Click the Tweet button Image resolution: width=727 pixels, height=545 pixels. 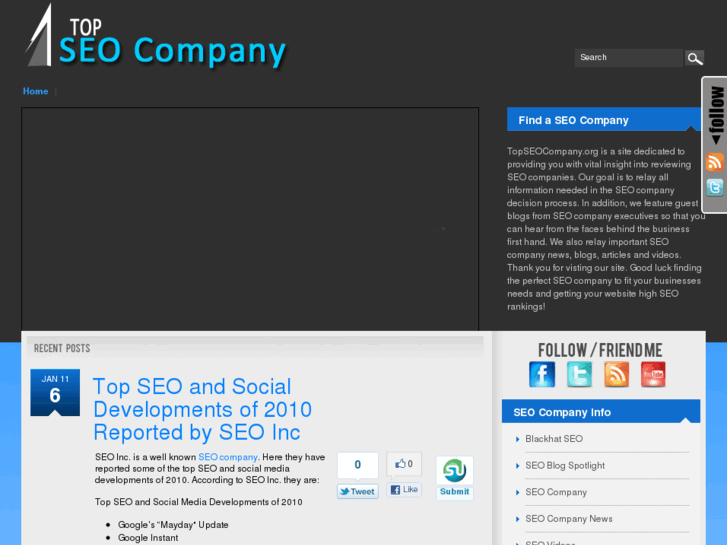[x=357, y=492]
